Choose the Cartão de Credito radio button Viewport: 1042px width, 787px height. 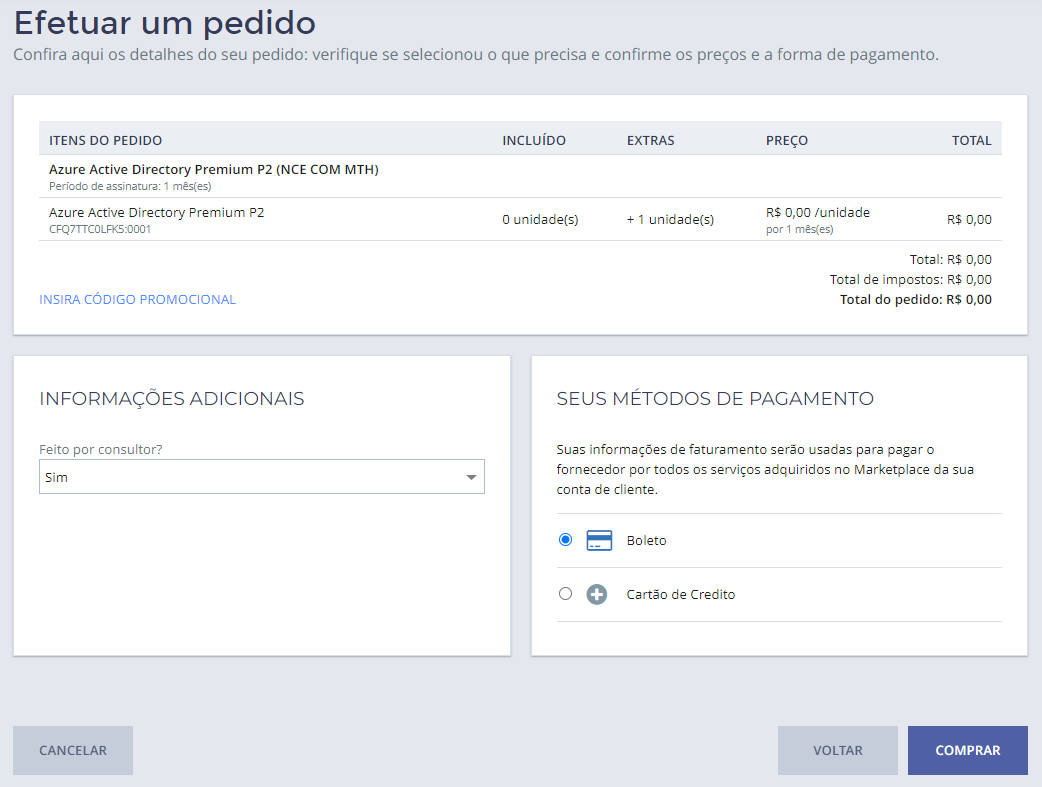point(566,594)
